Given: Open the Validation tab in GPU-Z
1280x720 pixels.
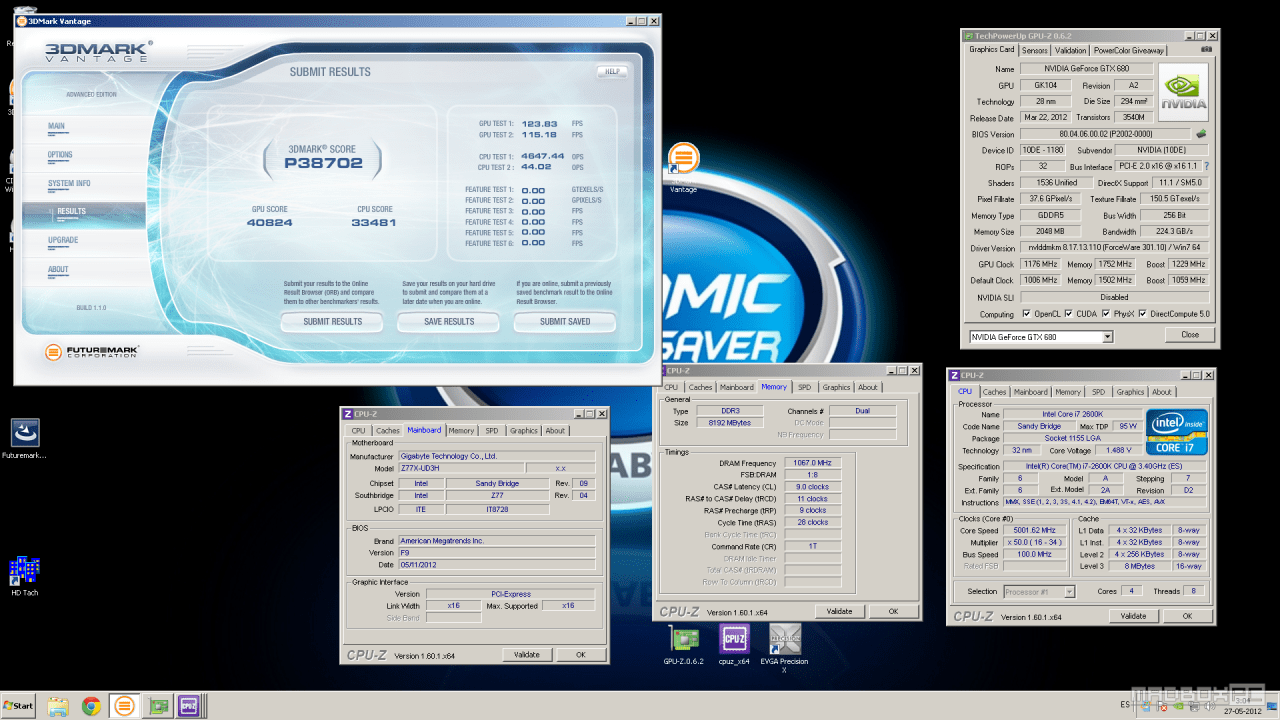Looking at the screenshot, I should tap(1070, 50).
